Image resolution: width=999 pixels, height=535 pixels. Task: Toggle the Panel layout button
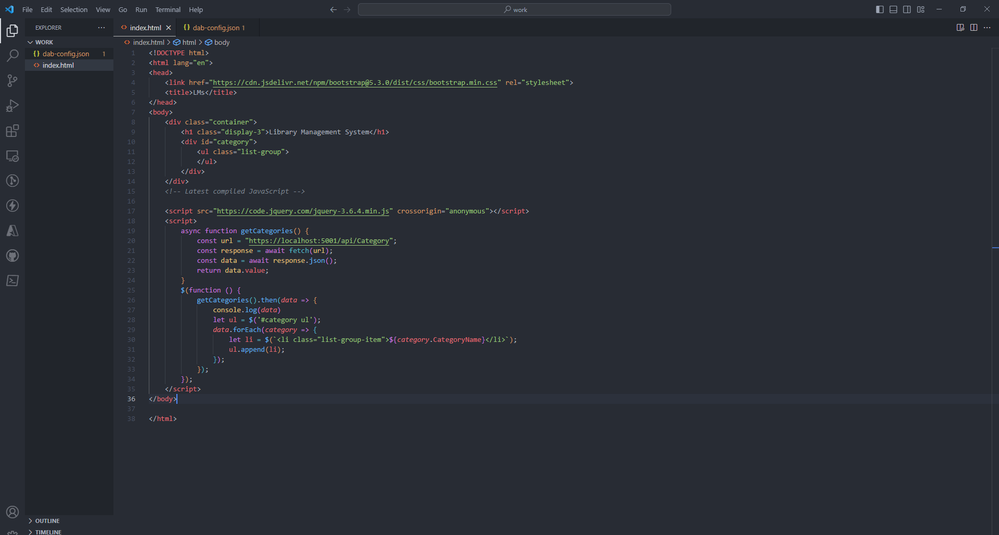coord(893,10)
